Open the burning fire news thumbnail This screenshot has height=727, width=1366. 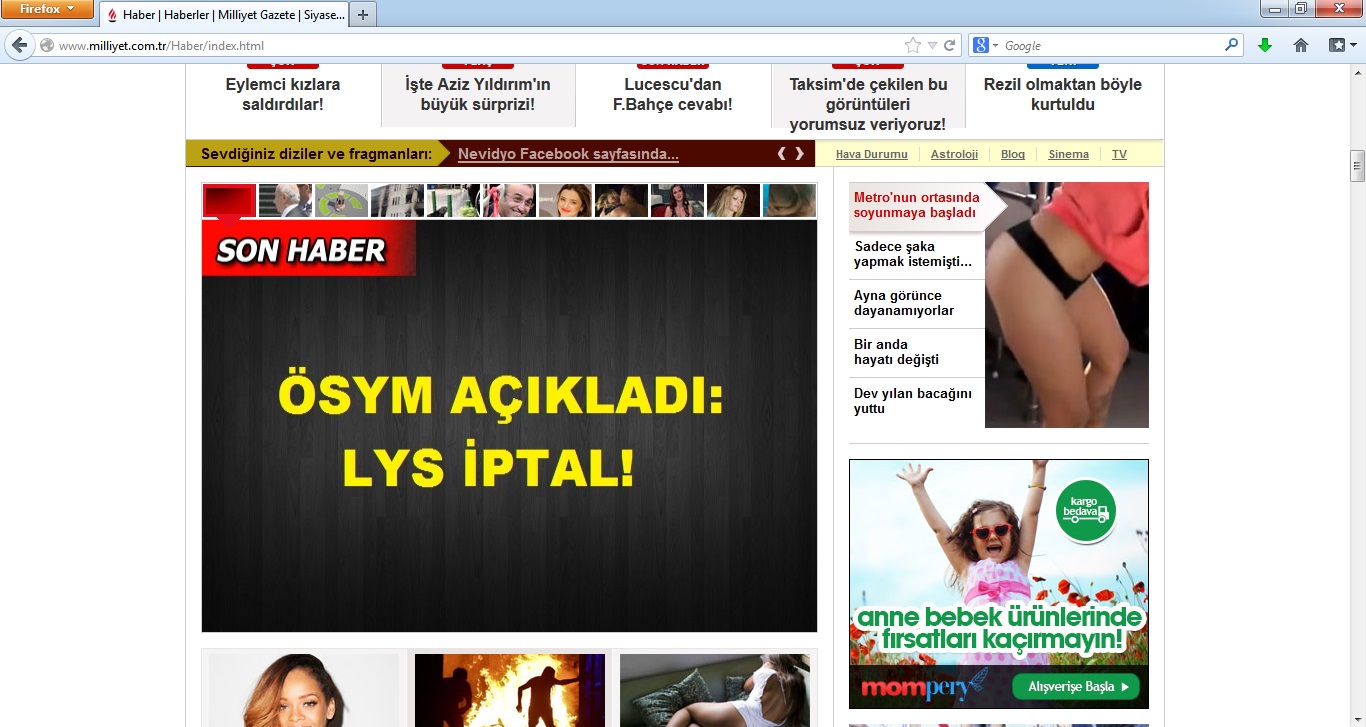click(x=510, y=690)
